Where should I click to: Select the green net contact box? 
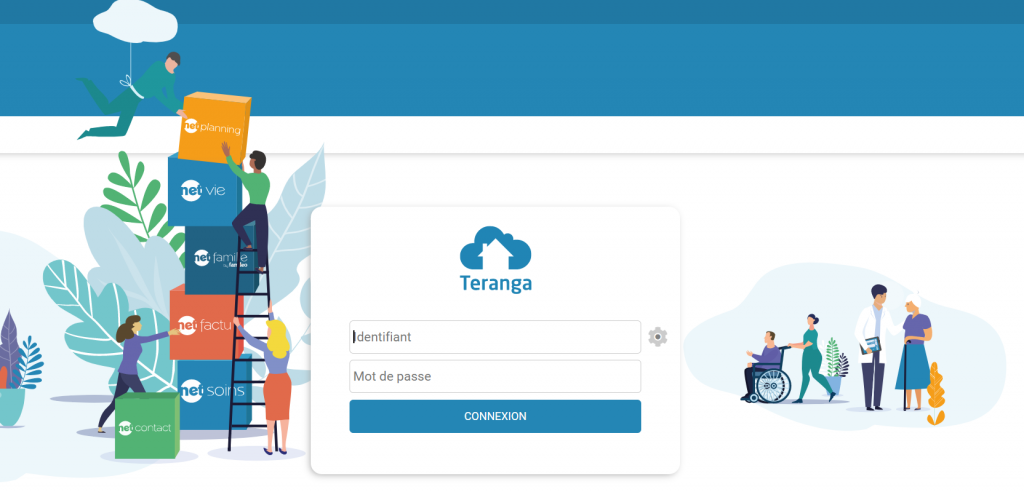click(x=146, y=426)
